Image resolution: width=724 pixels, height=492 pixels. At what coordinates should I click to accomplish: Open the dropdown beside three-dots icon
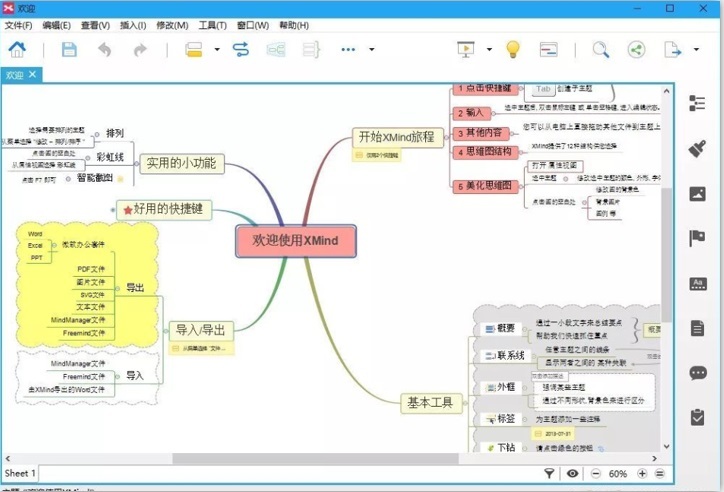tap(372, 49)
